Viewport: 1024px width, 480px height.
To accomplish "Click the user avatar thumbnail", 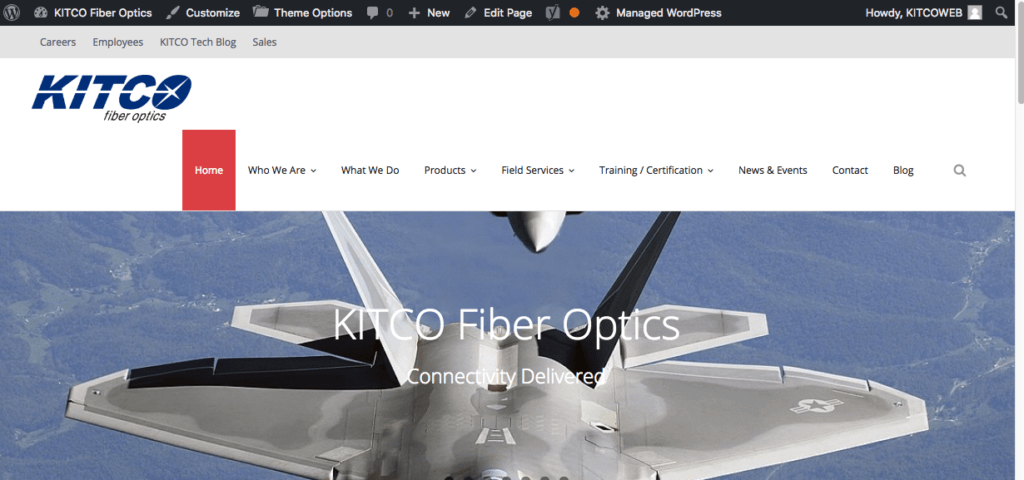I will click(974, 12).
